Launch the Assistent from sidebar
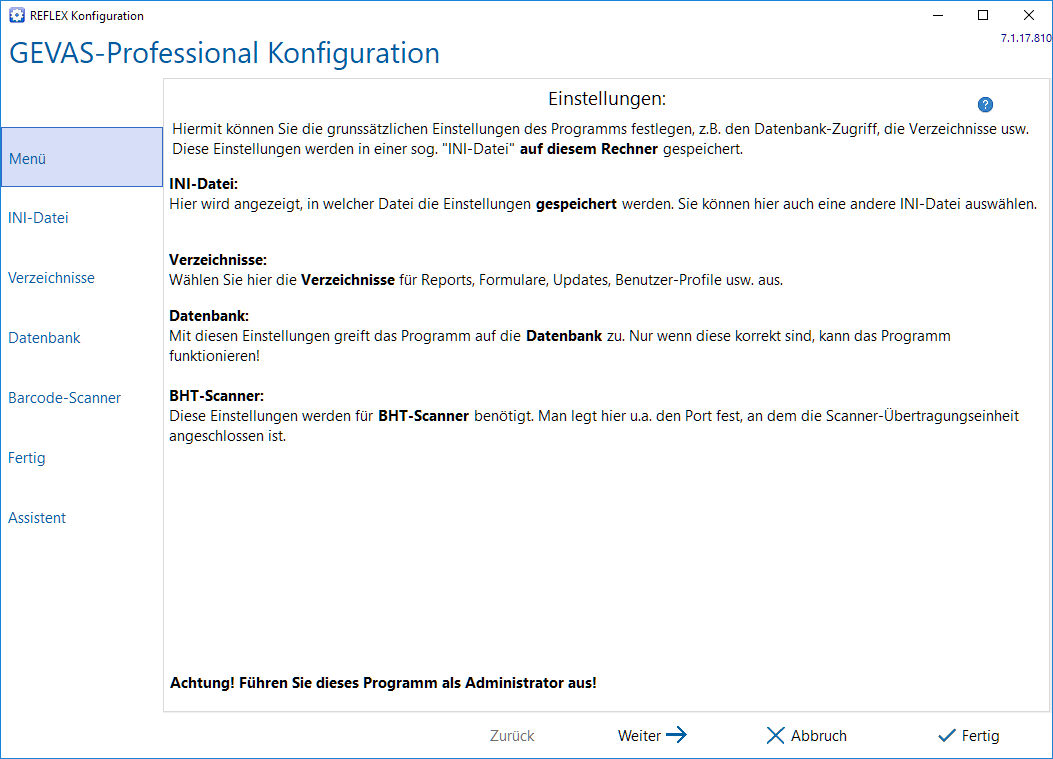 37,518
